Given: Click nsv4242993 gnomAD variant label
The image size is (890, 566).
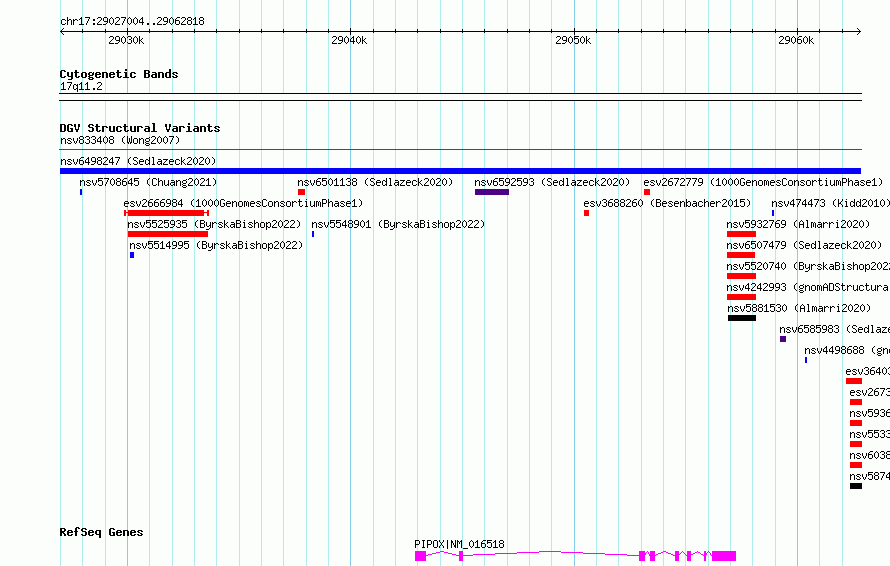Looking at the screenshot, I should click(x=808, y=287).
